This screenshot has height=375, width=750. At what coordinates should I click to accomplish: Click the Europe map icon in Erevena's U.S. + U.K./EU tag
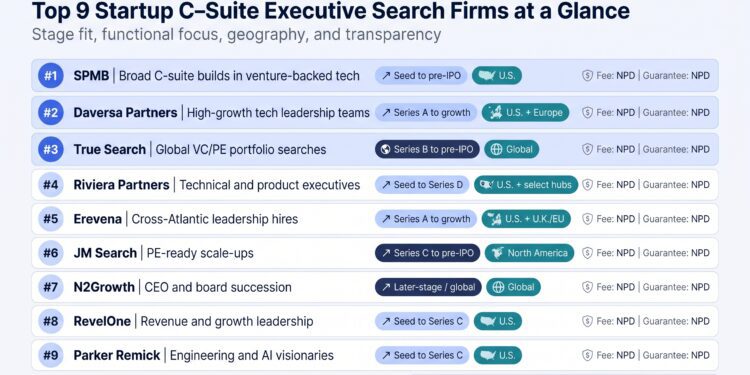point(495,219)
